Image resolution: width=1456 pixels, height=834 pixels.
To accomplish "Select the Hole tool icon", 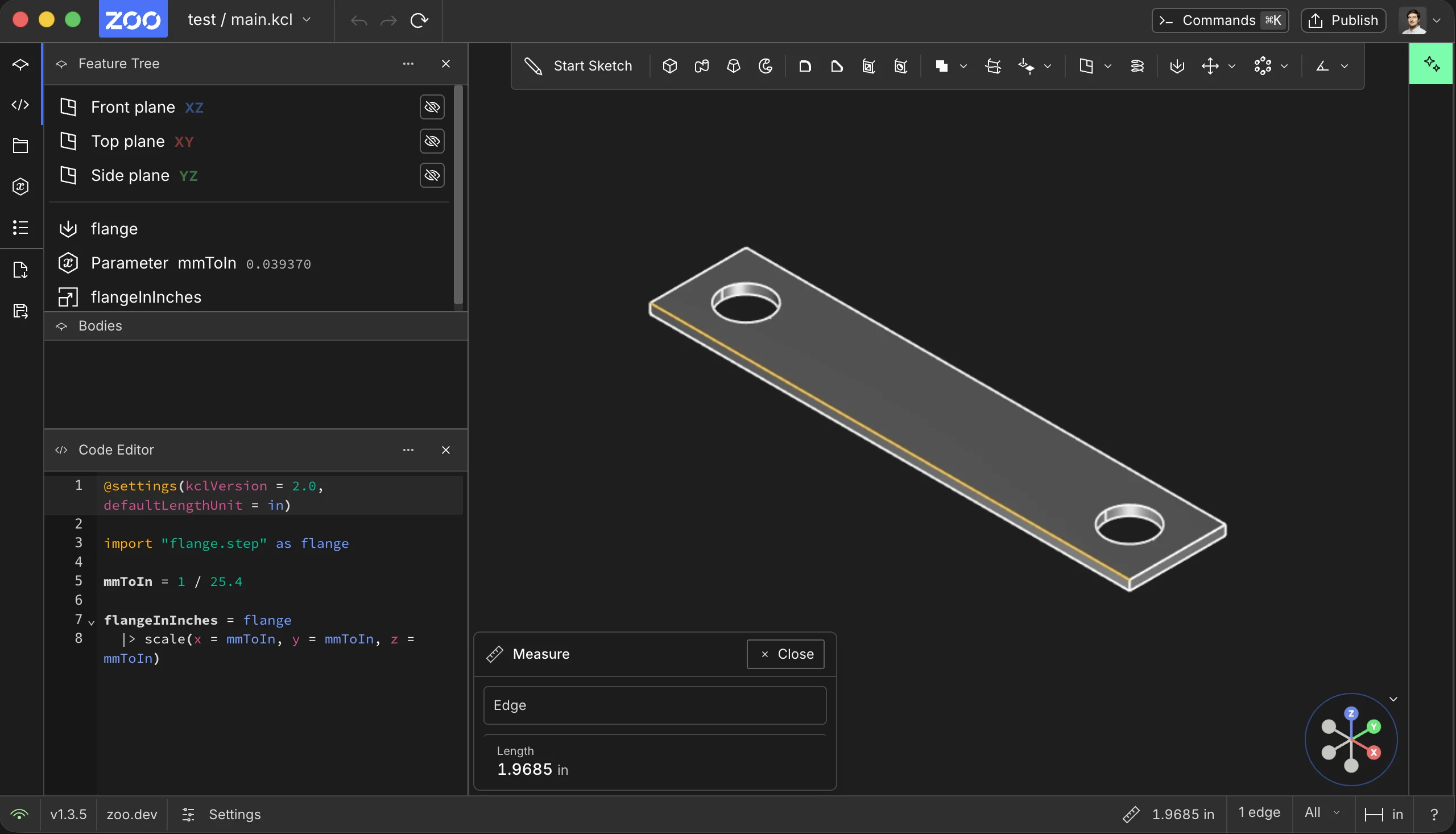I will (901, 66).
